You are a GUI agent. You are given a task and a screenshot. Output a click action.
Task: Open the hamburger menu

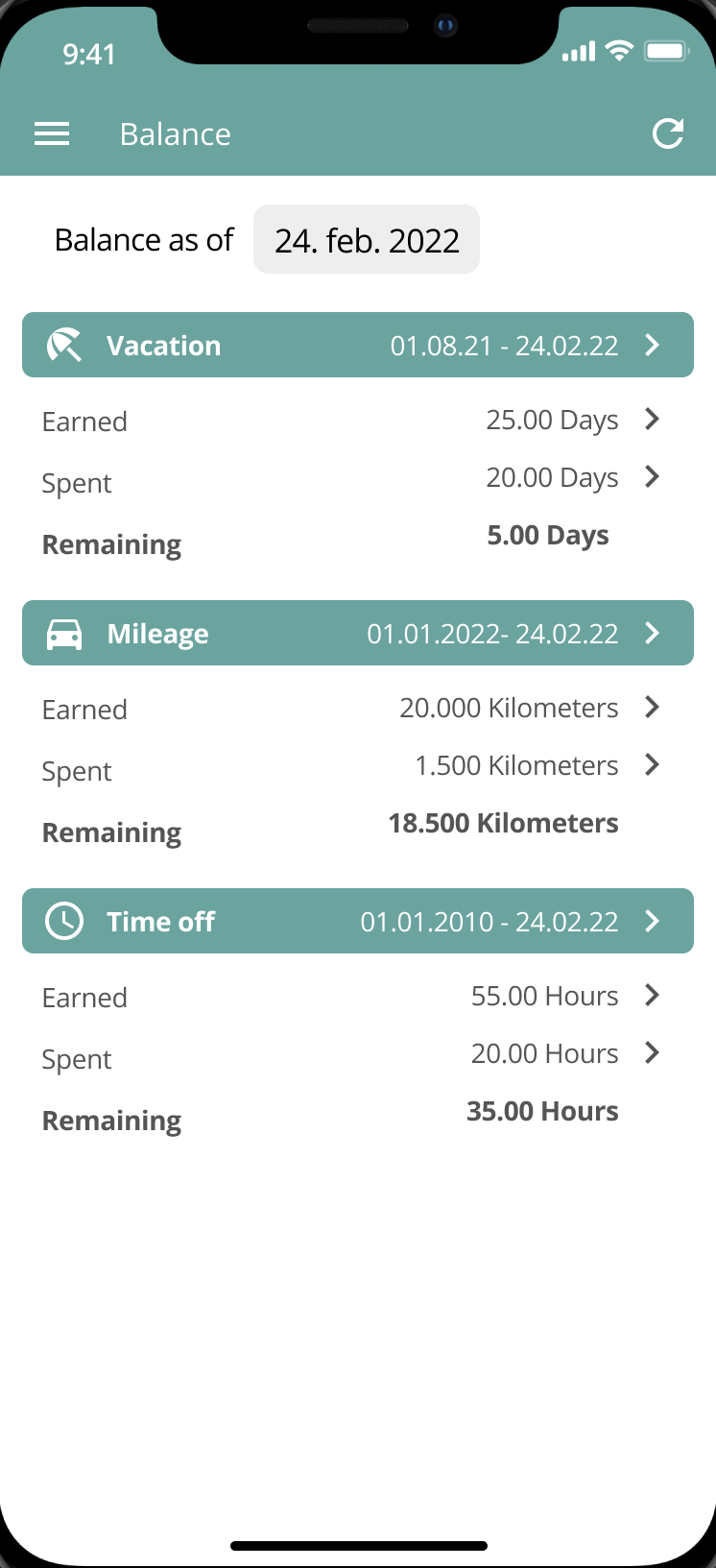click(52, 134)
